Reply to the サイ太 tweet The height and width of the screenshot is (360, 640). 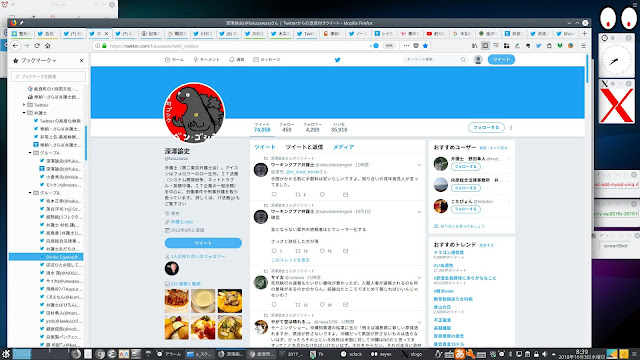pos(274,304)
